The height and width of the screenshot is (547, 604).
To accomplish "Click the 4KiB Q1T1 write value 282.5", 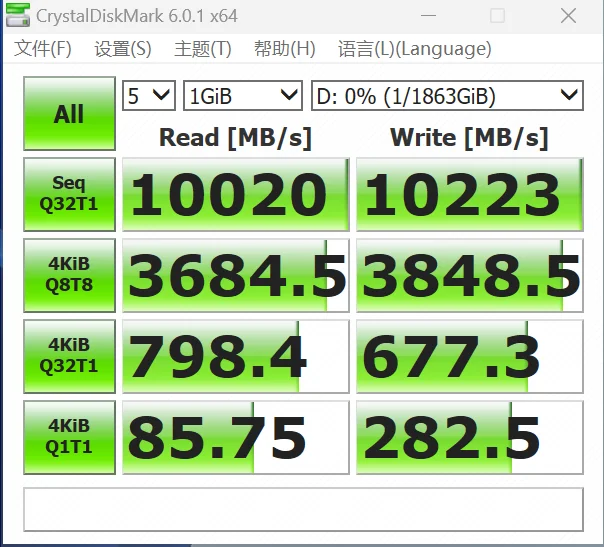I will point(469,437).
